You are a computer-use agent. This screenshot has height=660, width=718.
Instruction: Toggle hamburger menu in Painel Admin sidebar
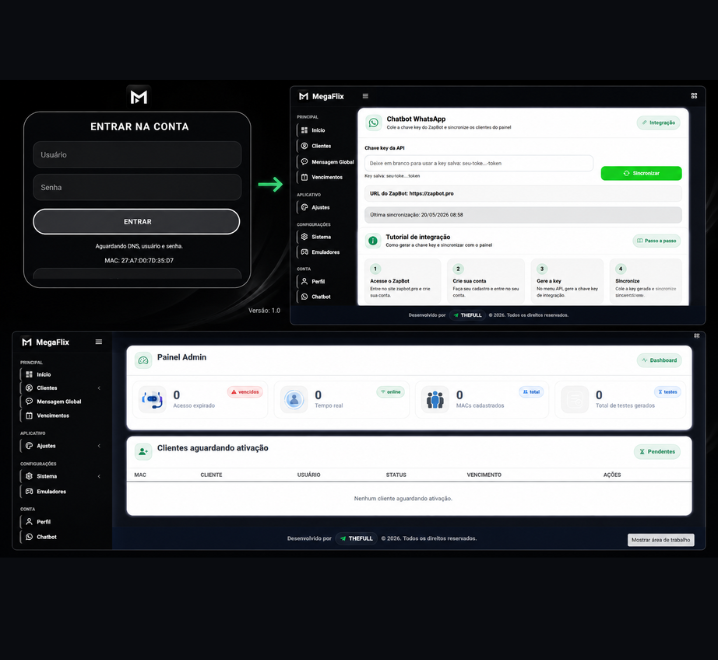[x=98, y=342]
